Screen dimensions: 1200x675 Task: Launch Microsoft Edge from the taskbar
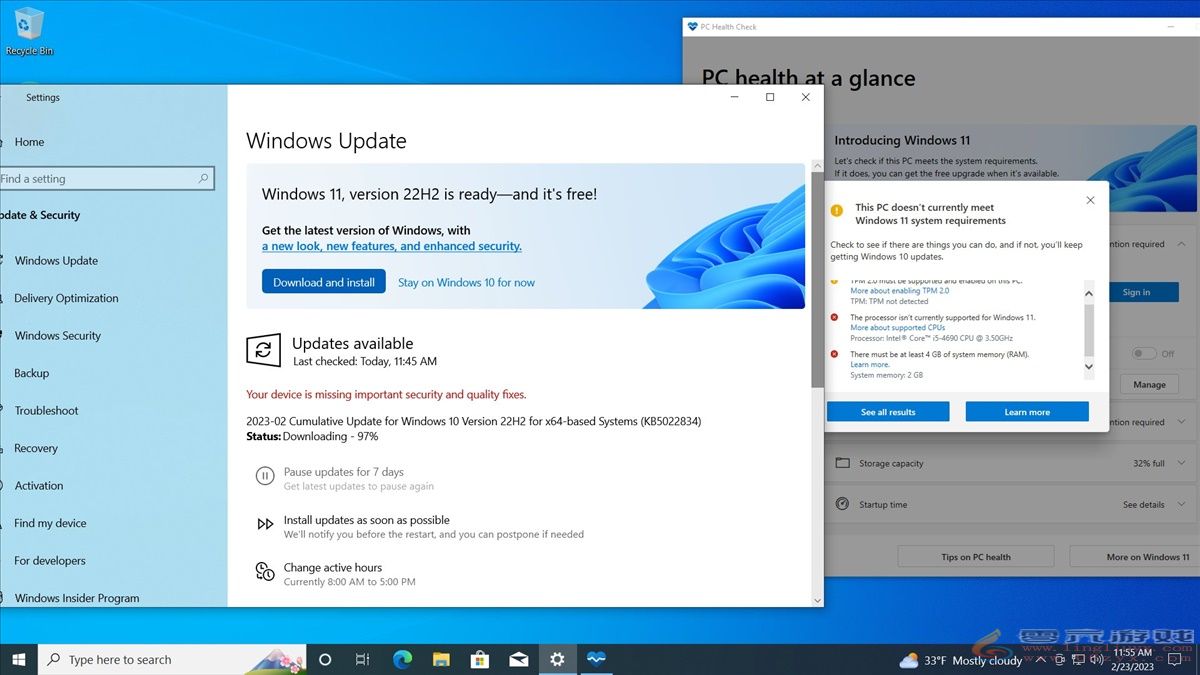[402, 659]
